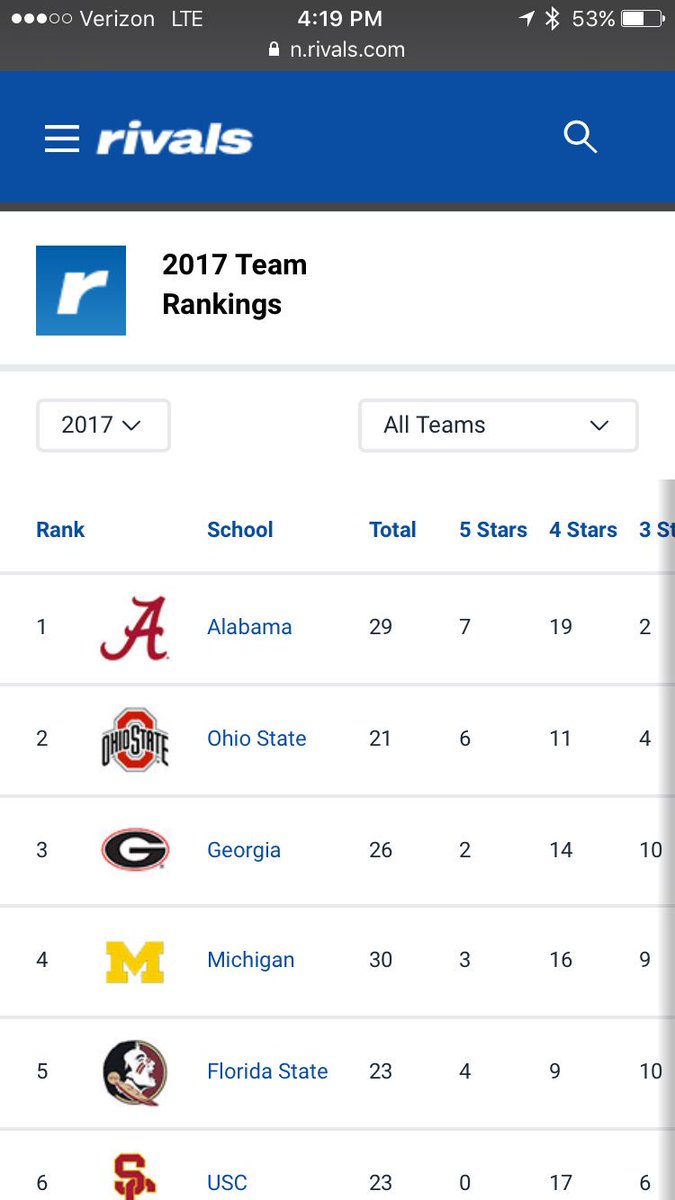Expand the All Teams dropdown

point(498,425)
